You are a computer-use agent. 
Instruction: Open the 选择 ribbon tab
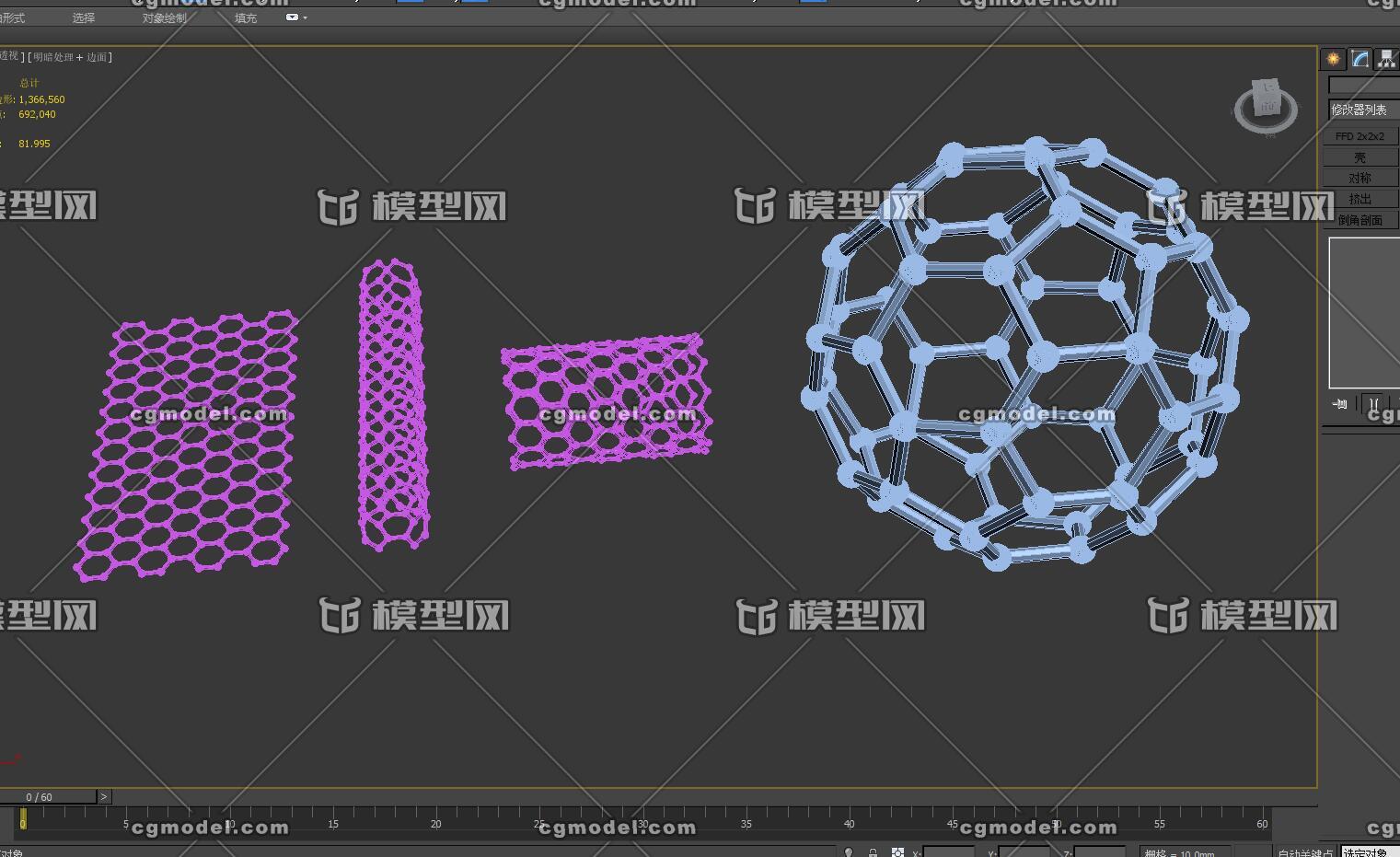pos(84,17)
